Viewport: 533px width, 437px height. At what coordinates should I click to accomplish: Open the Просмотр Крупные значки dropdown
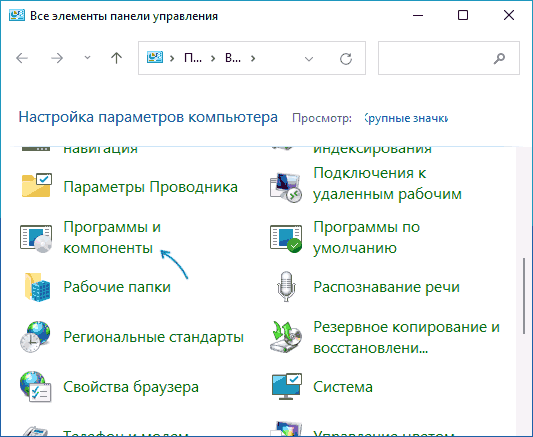(x=406, y=118)
